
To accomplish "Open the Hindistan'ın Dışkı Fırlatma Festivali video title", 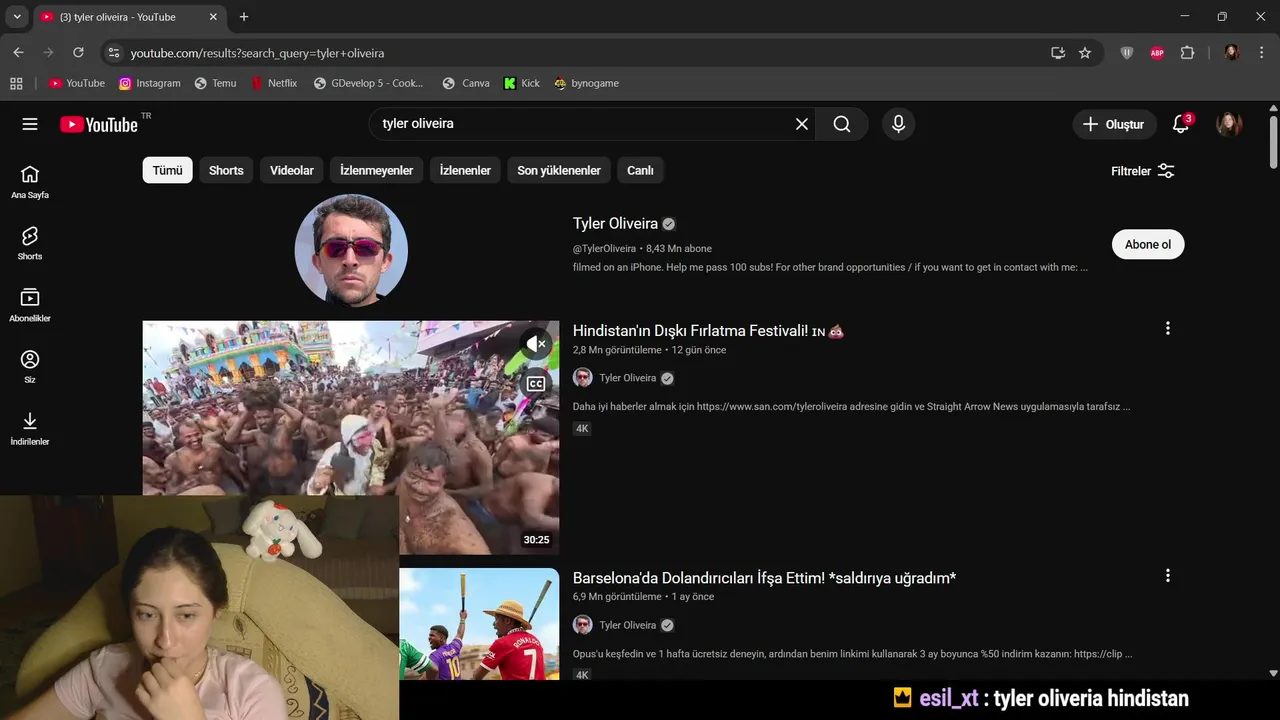I will [708, 331].
